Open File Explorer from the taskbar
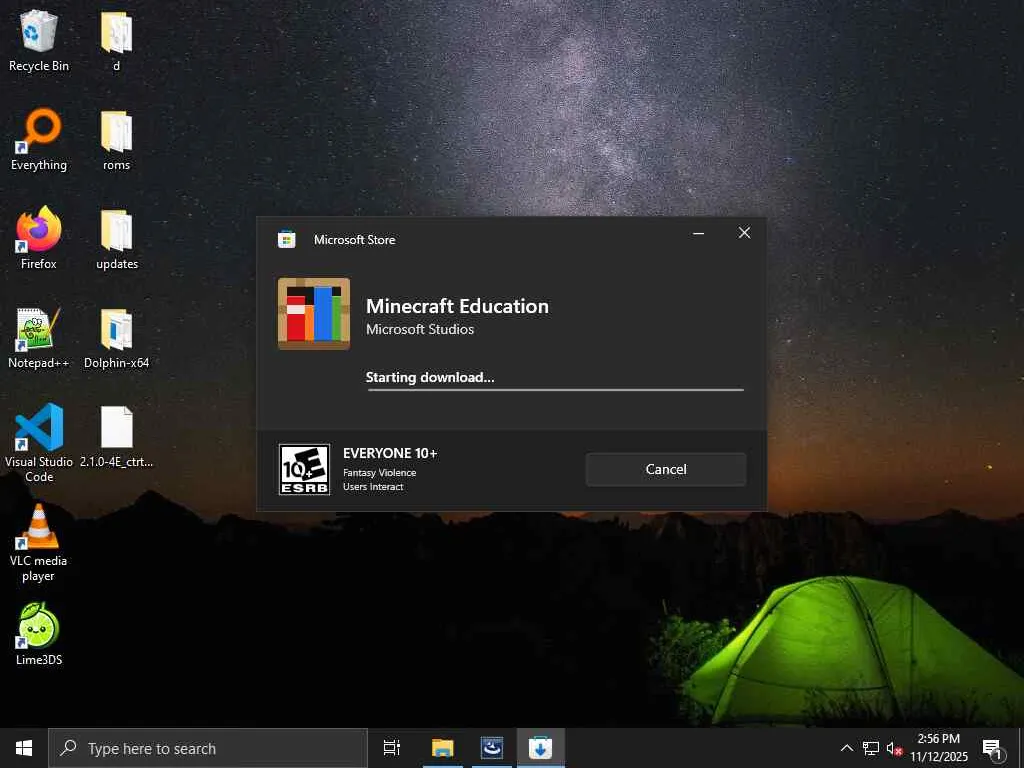The height and width of the screenshot is (768, 1024). pyautogui.click(x=443, y=748)
